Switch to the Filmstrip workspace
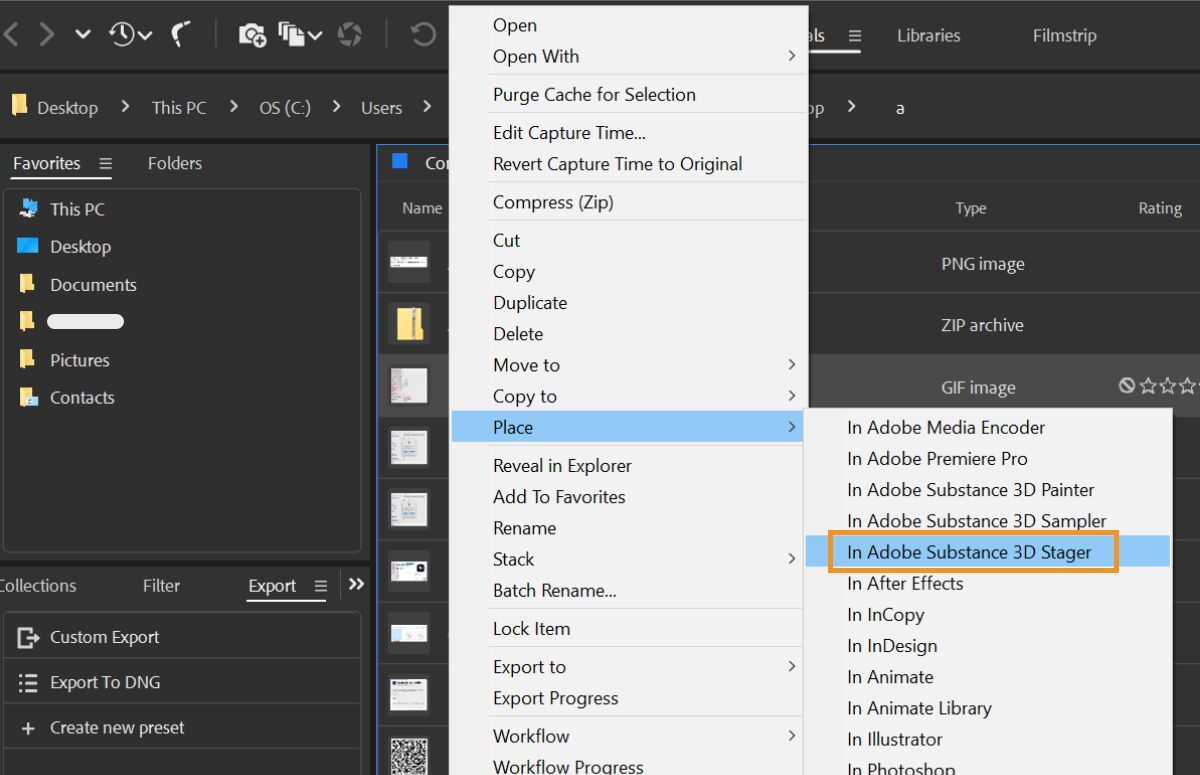 [1064, 35]
